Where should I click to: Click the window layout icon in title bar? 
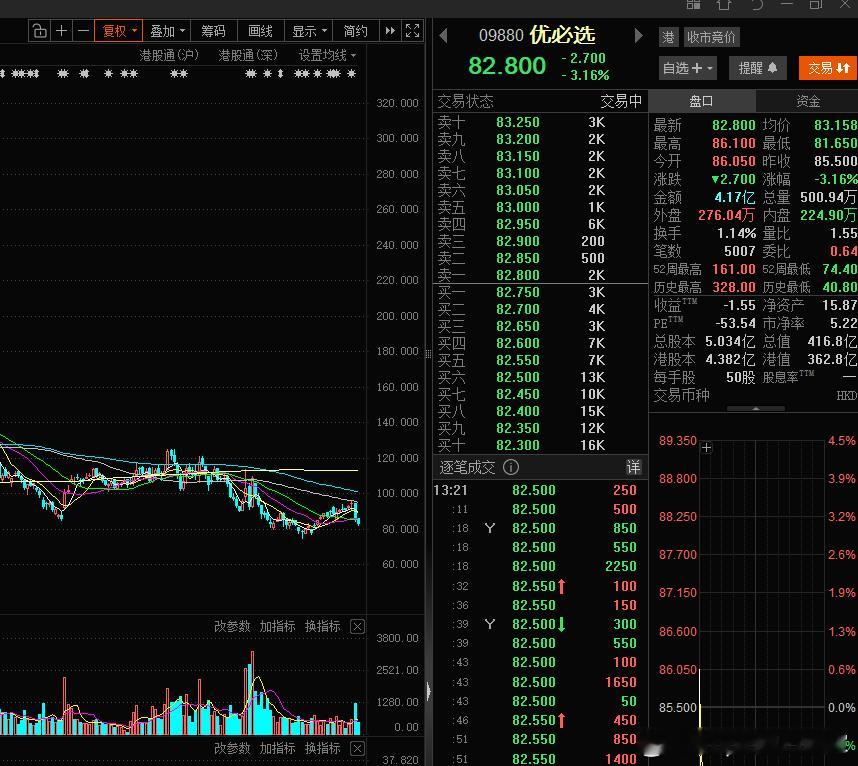click(x=693, y=4)
